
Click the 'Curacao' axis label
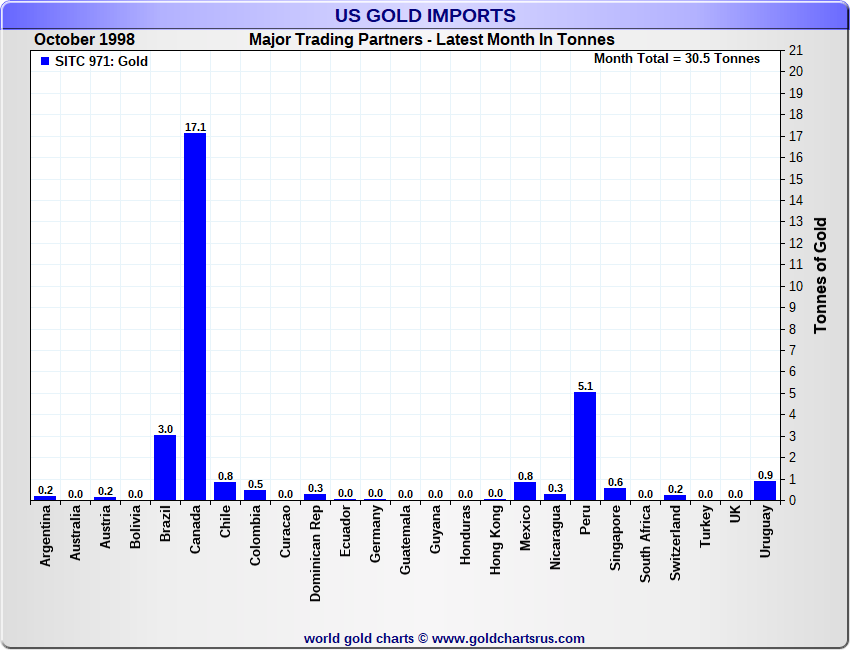pos(285,531)
